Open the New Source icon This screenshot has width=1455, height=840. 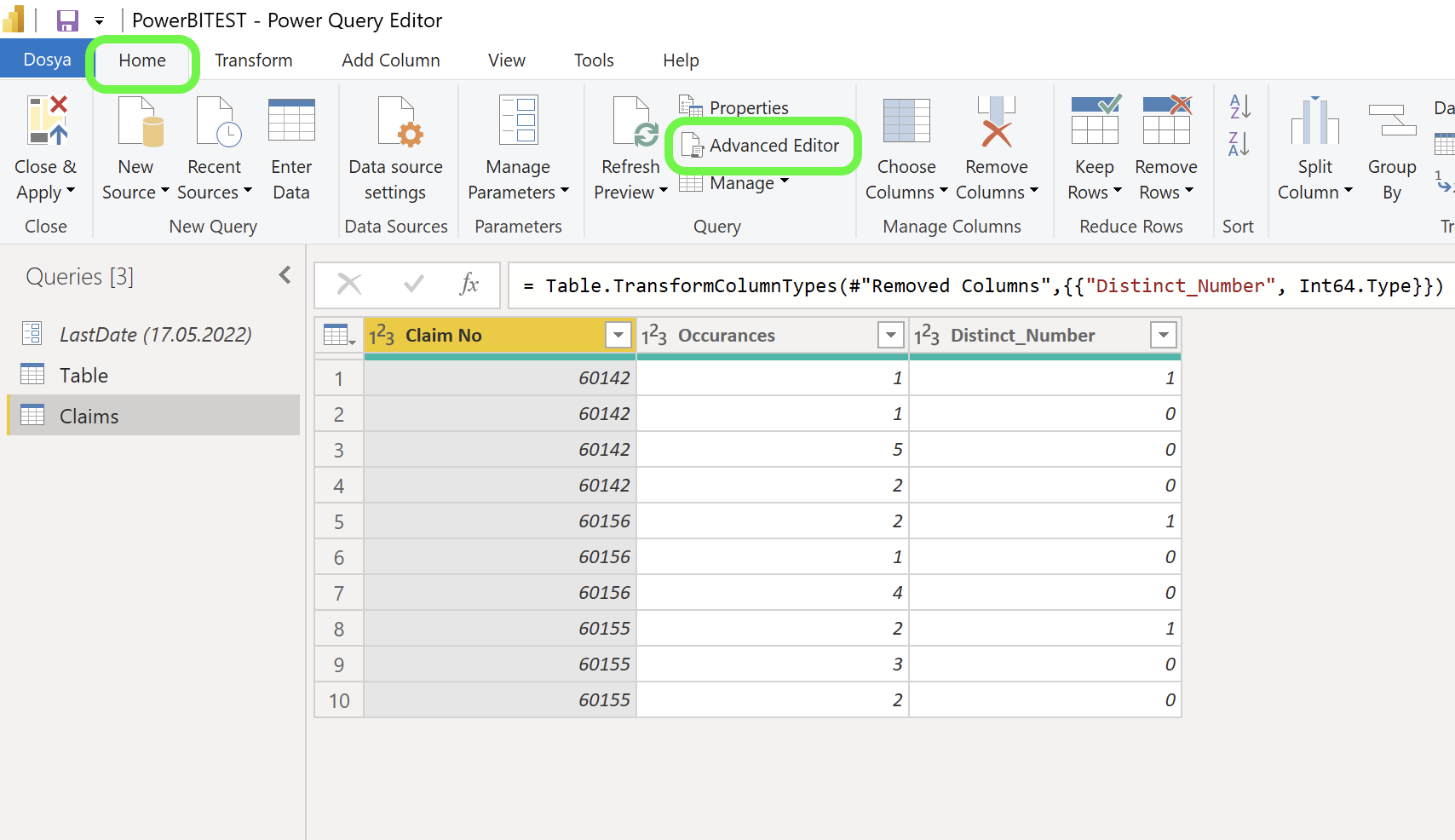coord(141,121)
